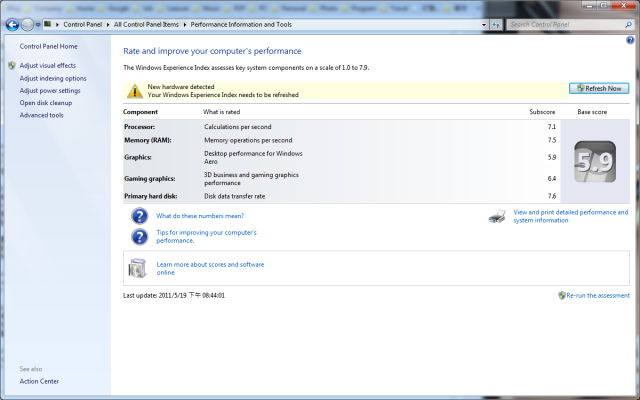Click the printer icon
640x400 pixels.
pos(497,216)
